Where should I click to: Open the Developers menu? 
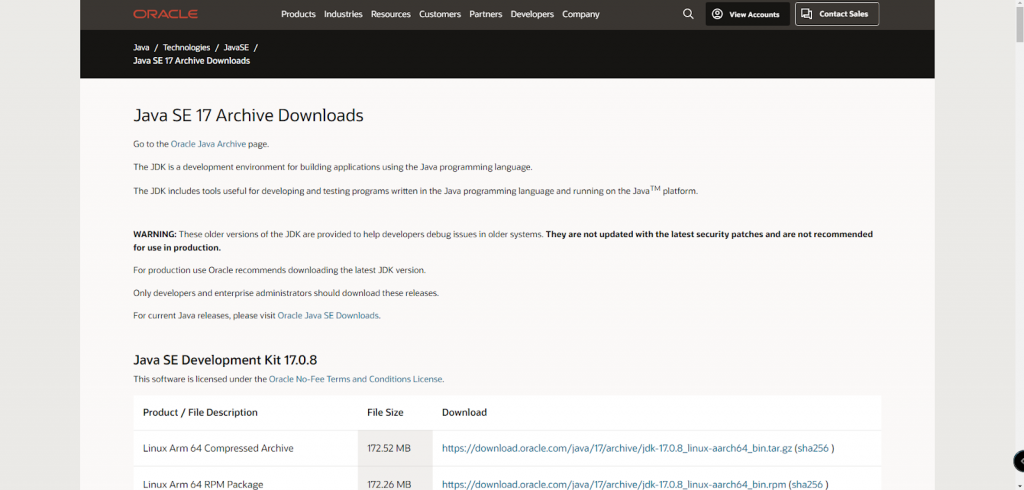[x=532, y=14]
